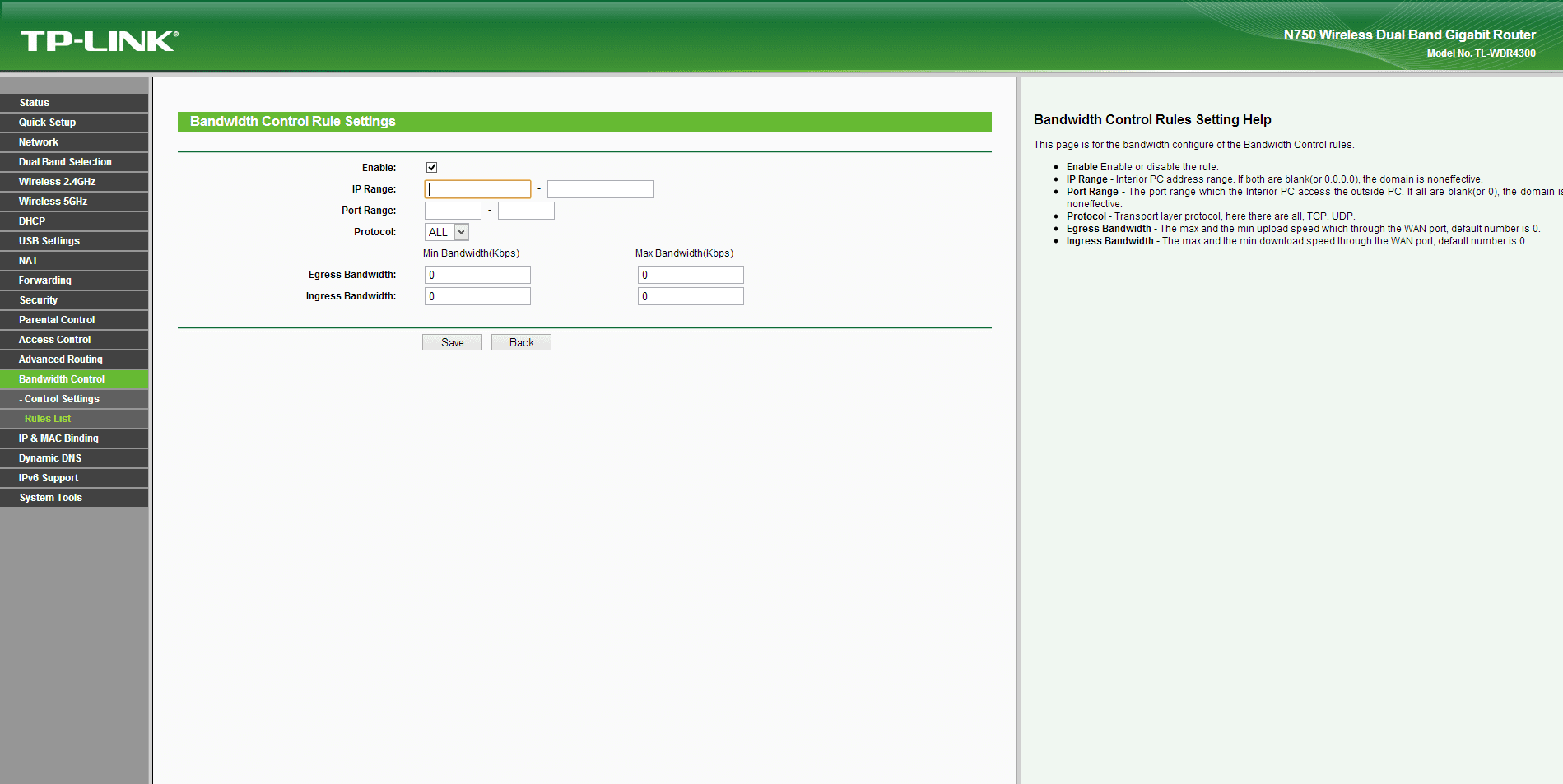This screenshot has width=1563, height=784.
Task: Click 'Model No. TL-WDR4300' text
Action: pyautogui.click(x=1482, y=53)
